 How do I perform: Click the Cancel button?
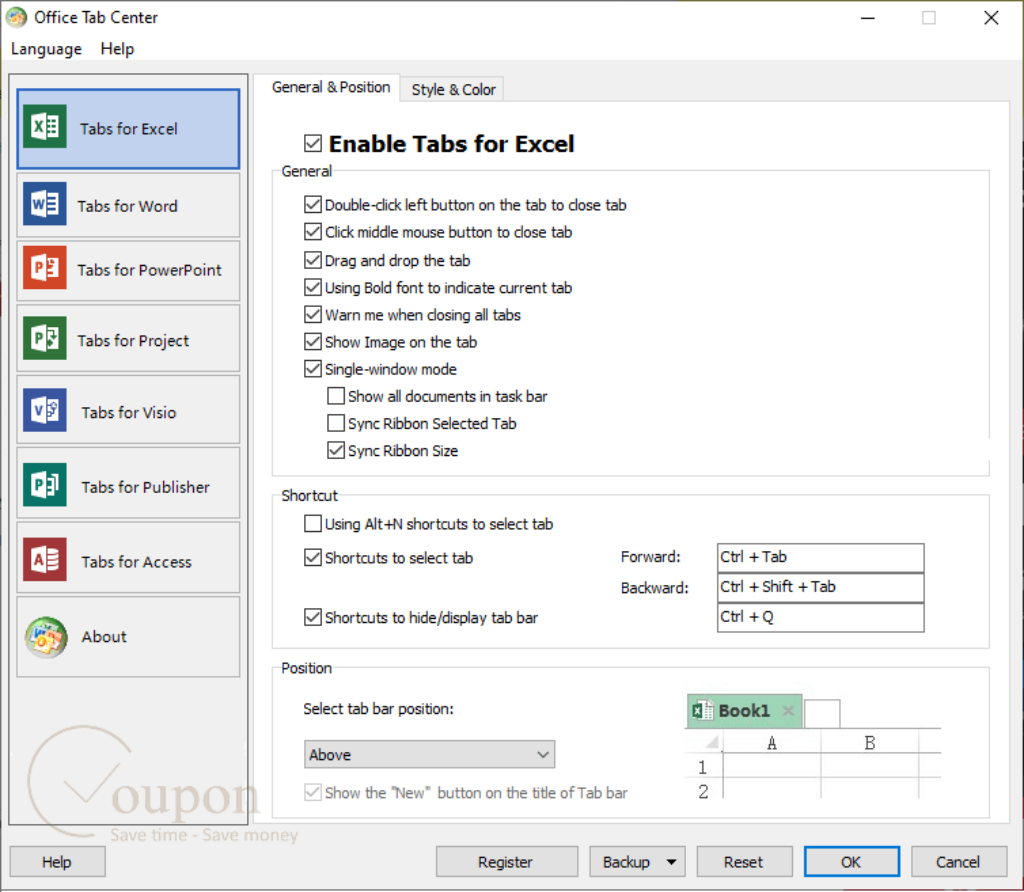pos(958,862)
